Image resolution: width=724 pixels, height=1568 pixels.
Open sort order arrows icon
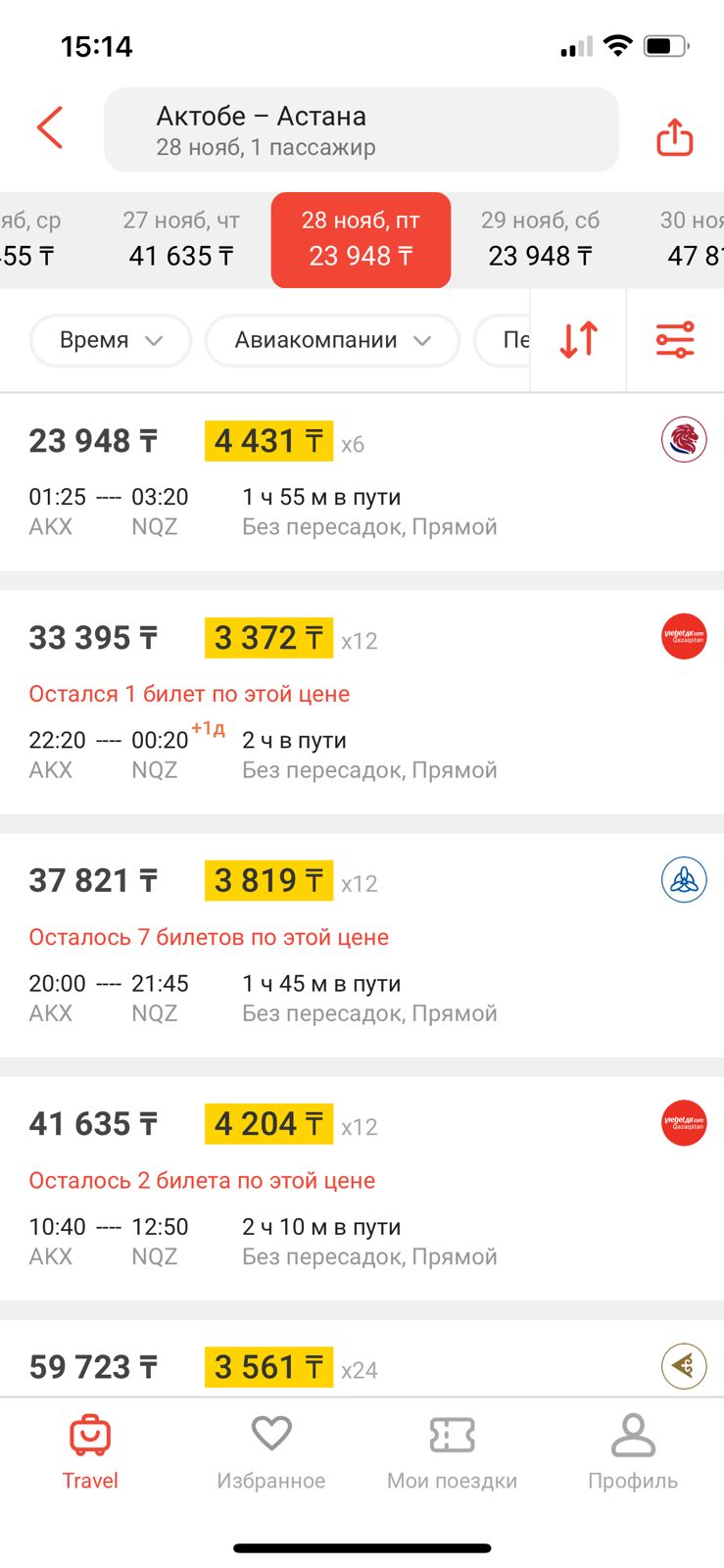(578, 339)
